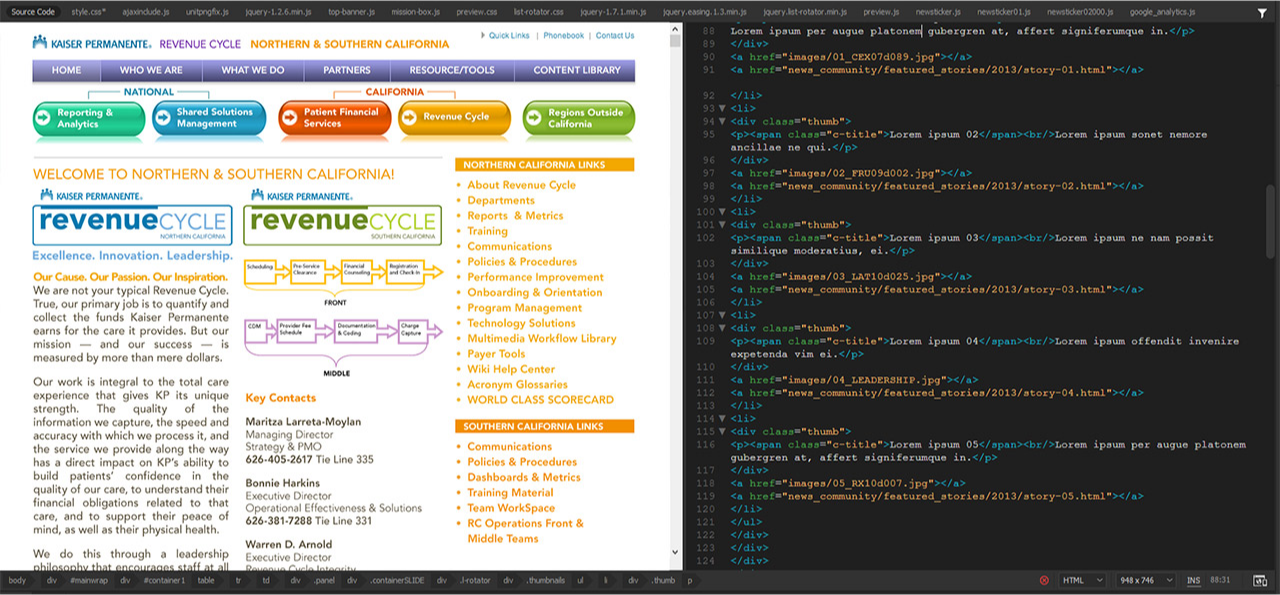The image size is (1280, 595).
Task: Open the Reports & Metrics link
Action: (x=515, y=216)
